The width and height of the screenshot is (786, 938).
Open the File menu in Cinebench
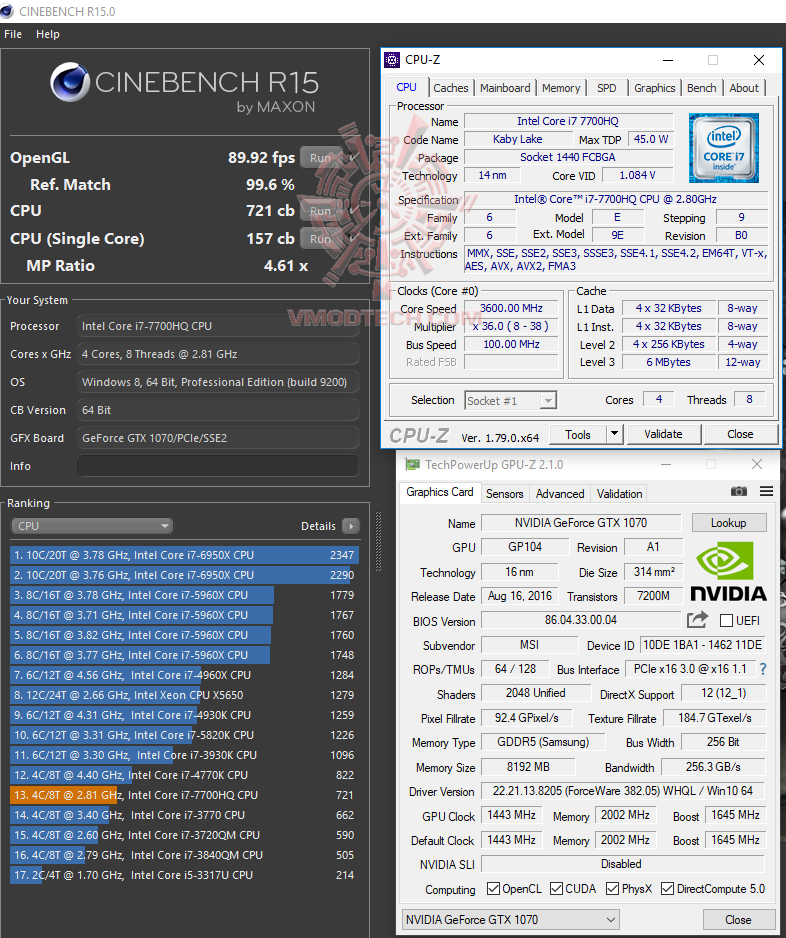(13, 34)
